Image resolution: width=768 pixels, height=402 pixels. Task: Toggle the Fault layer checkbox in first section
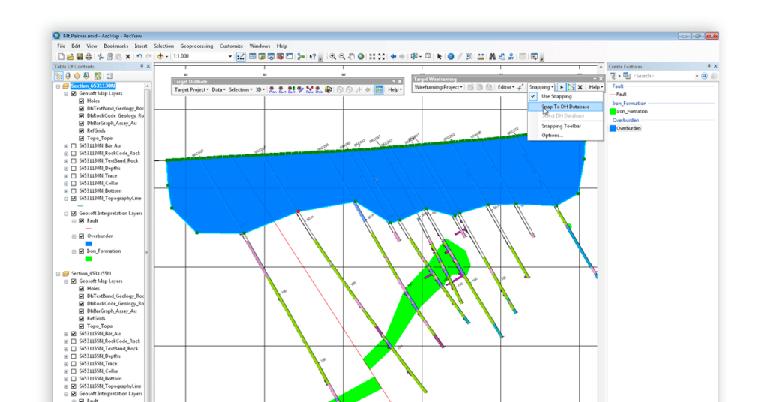click(82, 221)
